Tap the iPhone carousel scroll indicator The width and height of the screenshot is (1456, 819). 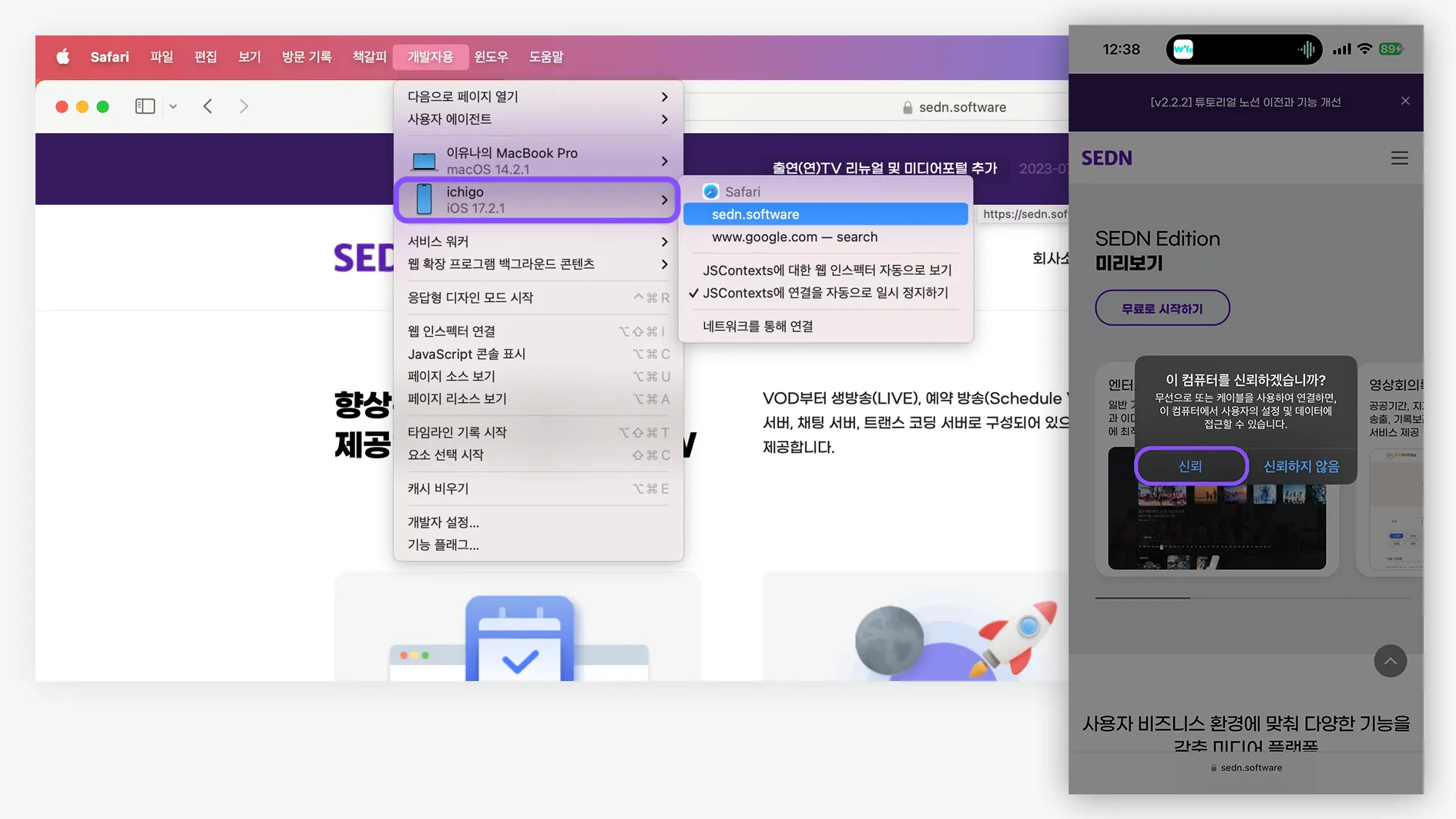pos(1252,598)
